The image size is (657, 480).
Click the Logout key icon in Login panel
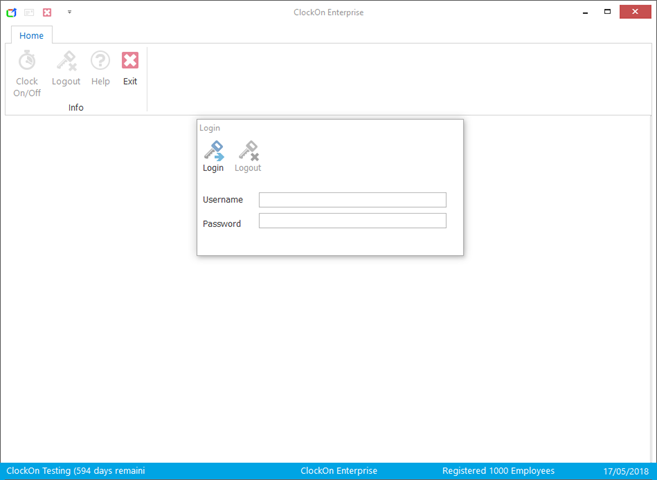(248, 151)
